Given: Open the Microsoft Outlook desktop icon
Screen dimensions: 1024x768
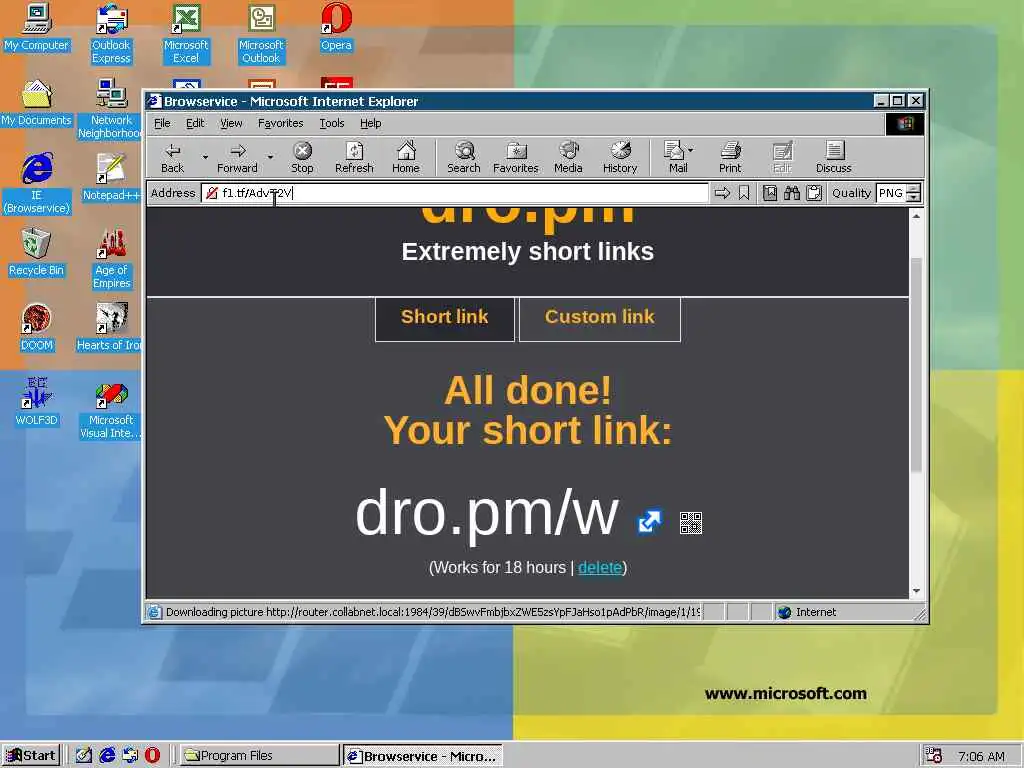Looking at the screenshot, I should coord(261,34).
